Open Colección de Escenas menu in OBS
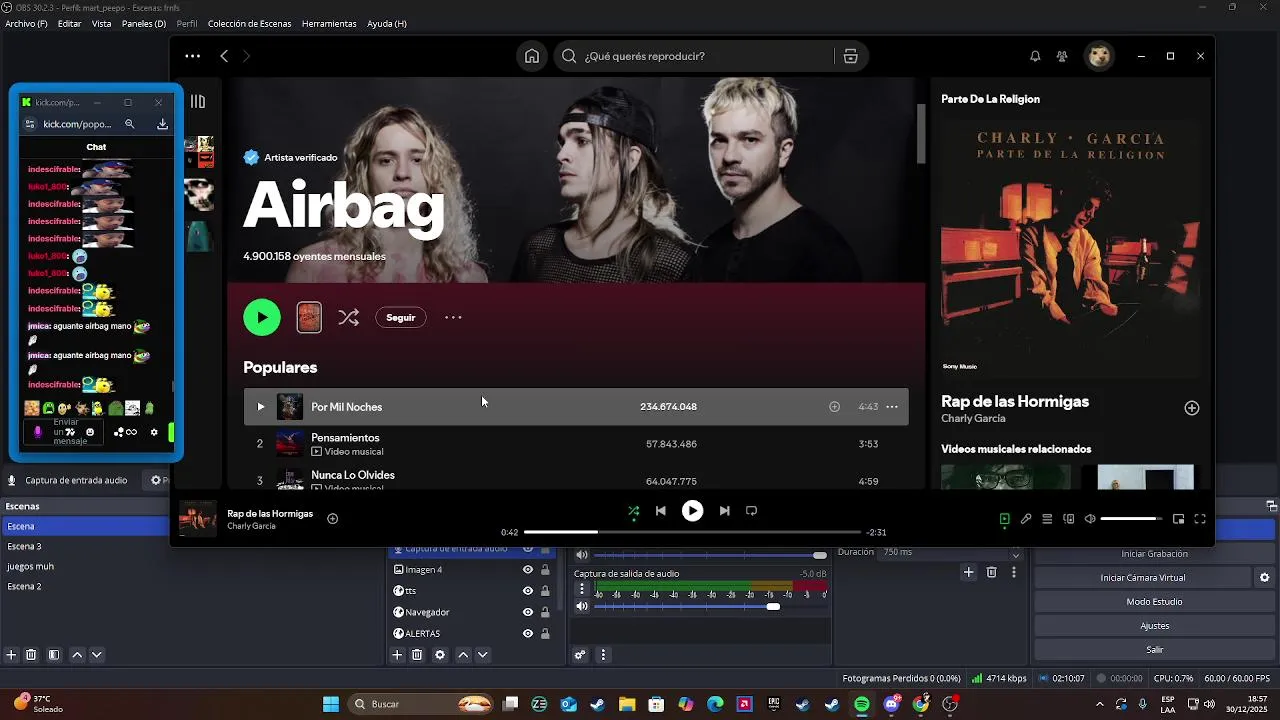 coord(250,23)
